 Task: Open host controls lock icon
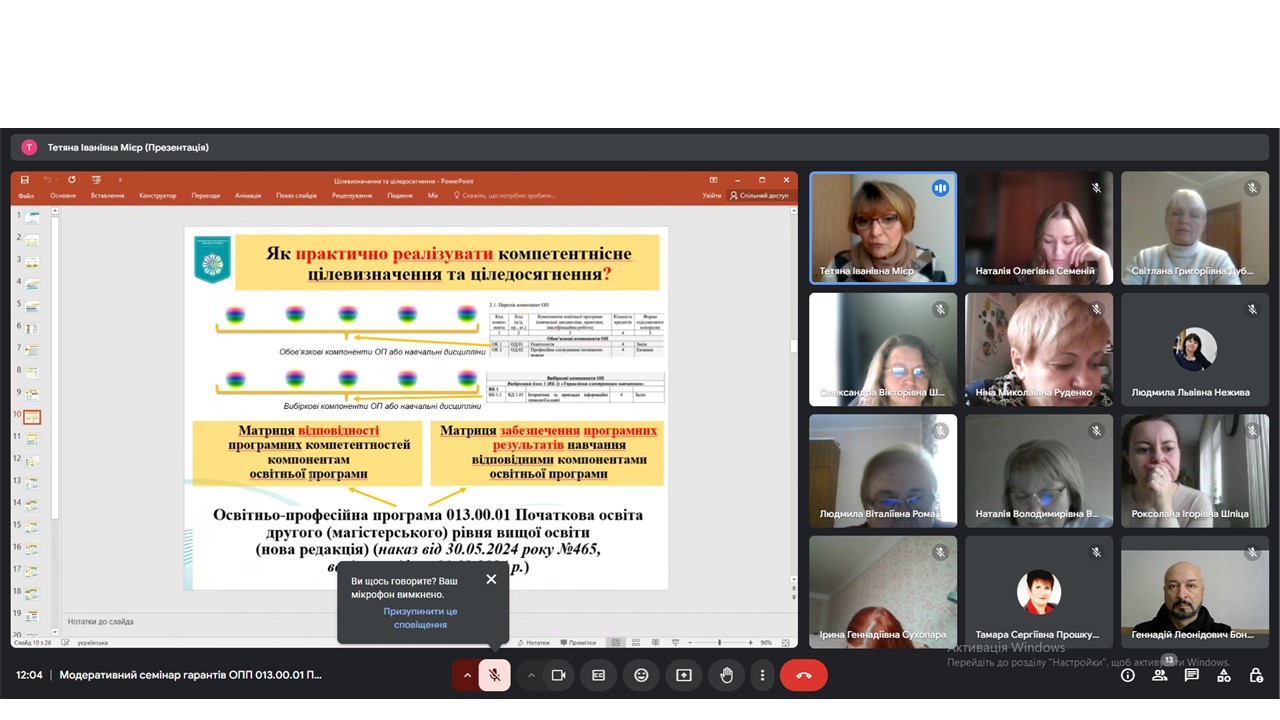tap(1256, 675)
